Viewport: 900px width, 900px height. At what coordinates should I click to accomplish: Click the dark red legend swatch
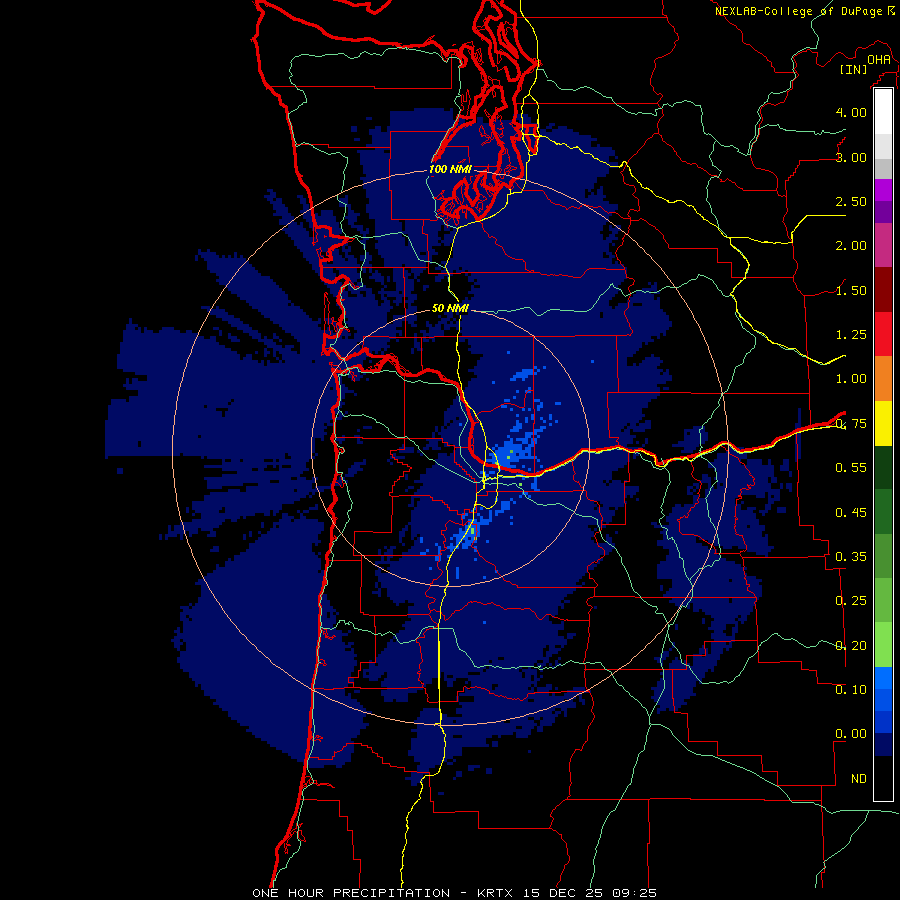click(x=883, y=289)
